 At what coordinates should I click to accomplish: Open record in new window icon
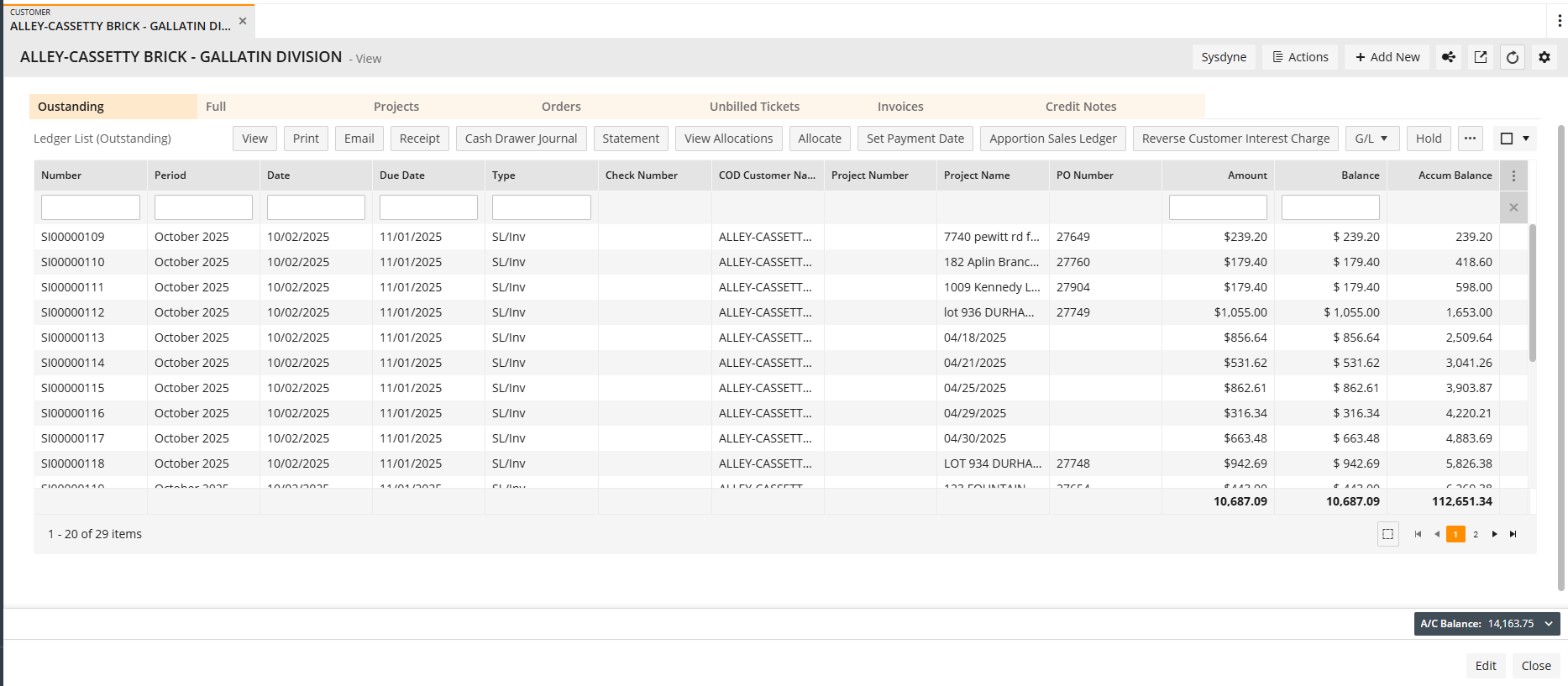point(1481,57)
